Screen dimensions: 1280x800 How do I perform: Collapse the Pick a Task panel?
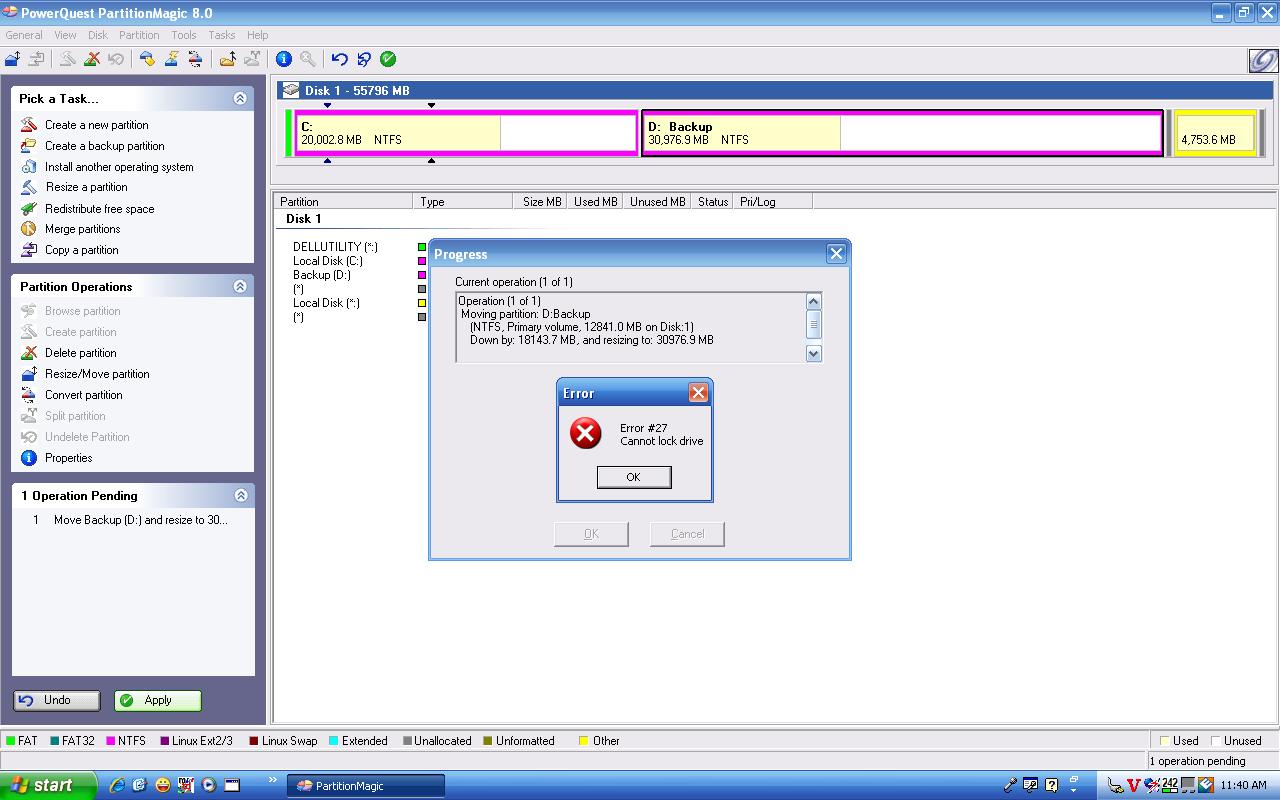tap(240, 98)
